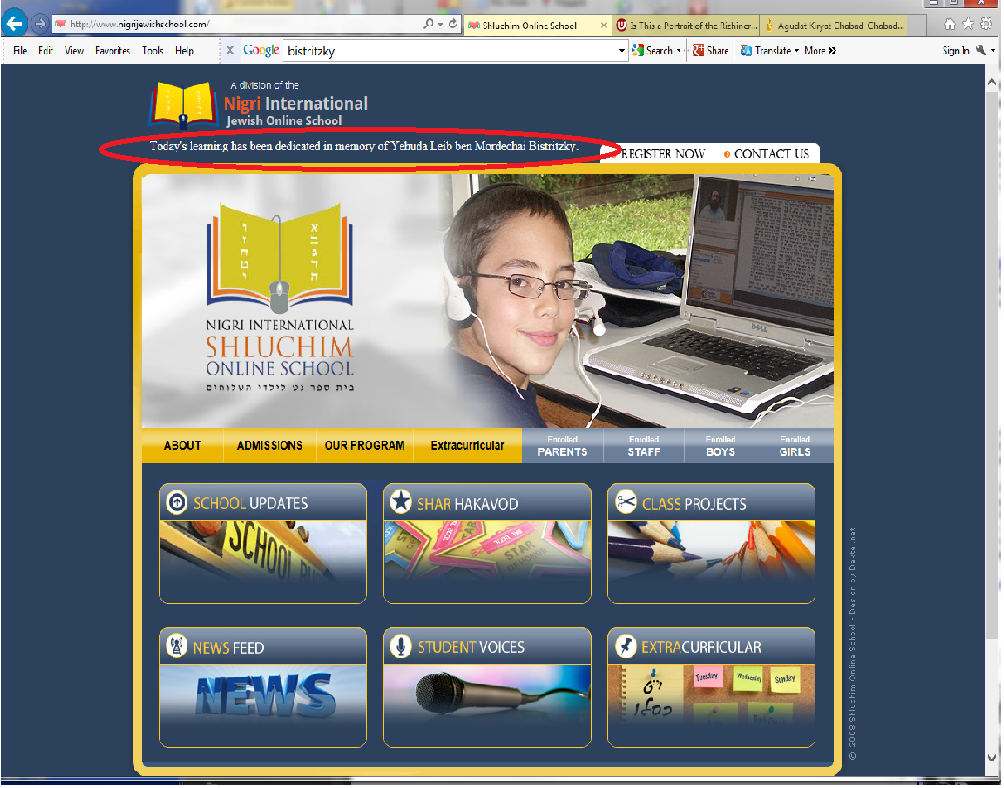Click the Translate toolbar button
Image resolution: width=1004 pixels, height=788 pixels.
[x=766, y=50]
